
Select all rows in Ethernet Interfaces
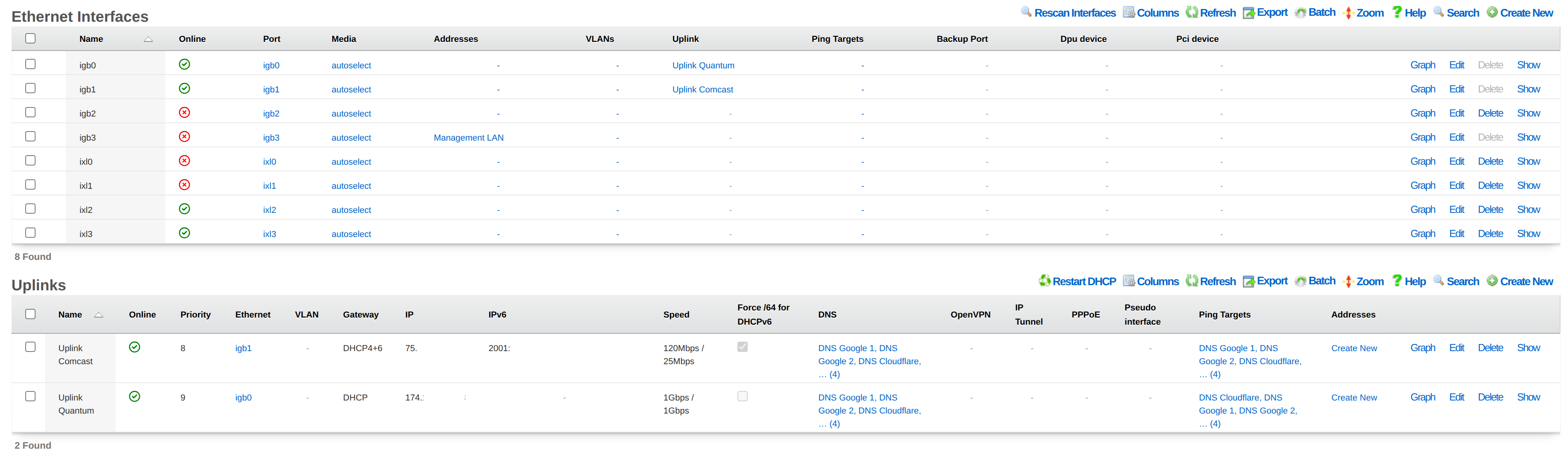pos(30,38)
